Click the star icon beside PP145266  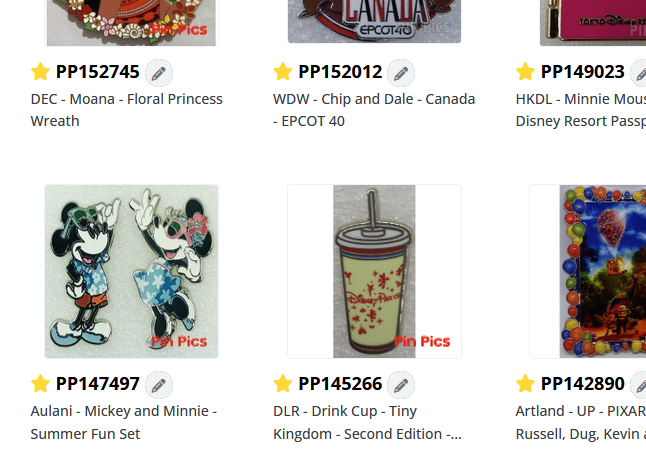283,384
